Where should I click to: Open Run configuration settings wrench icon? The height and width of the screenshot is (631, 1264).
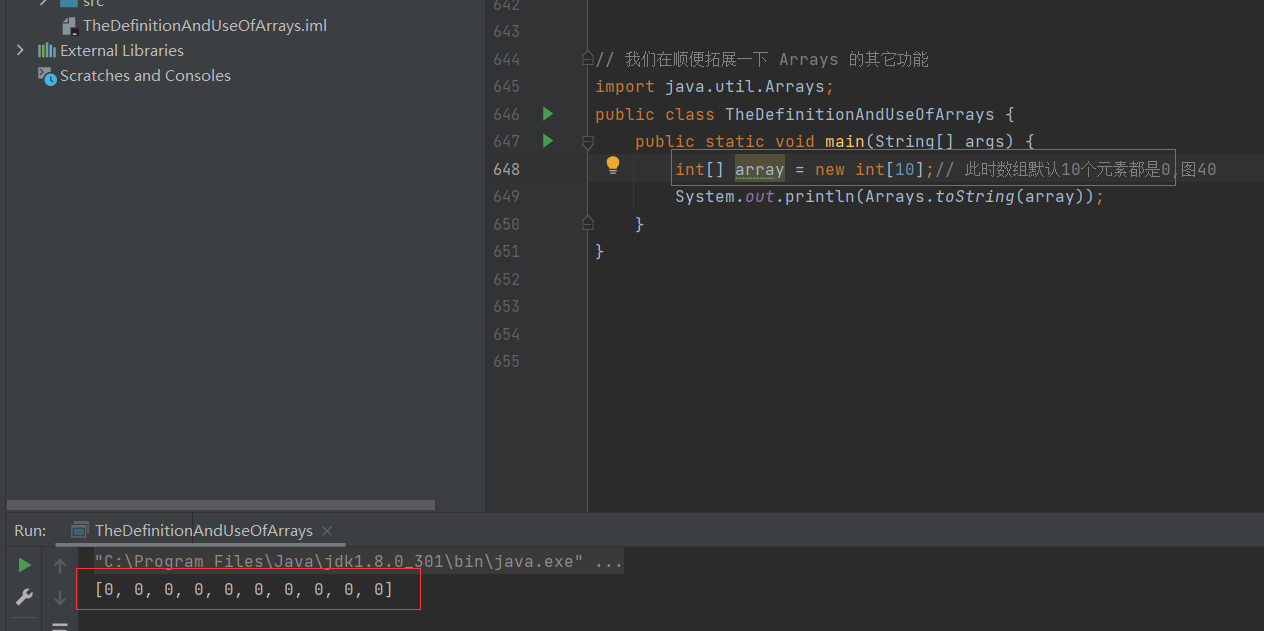pyautogui.click(x=24, y=597)
